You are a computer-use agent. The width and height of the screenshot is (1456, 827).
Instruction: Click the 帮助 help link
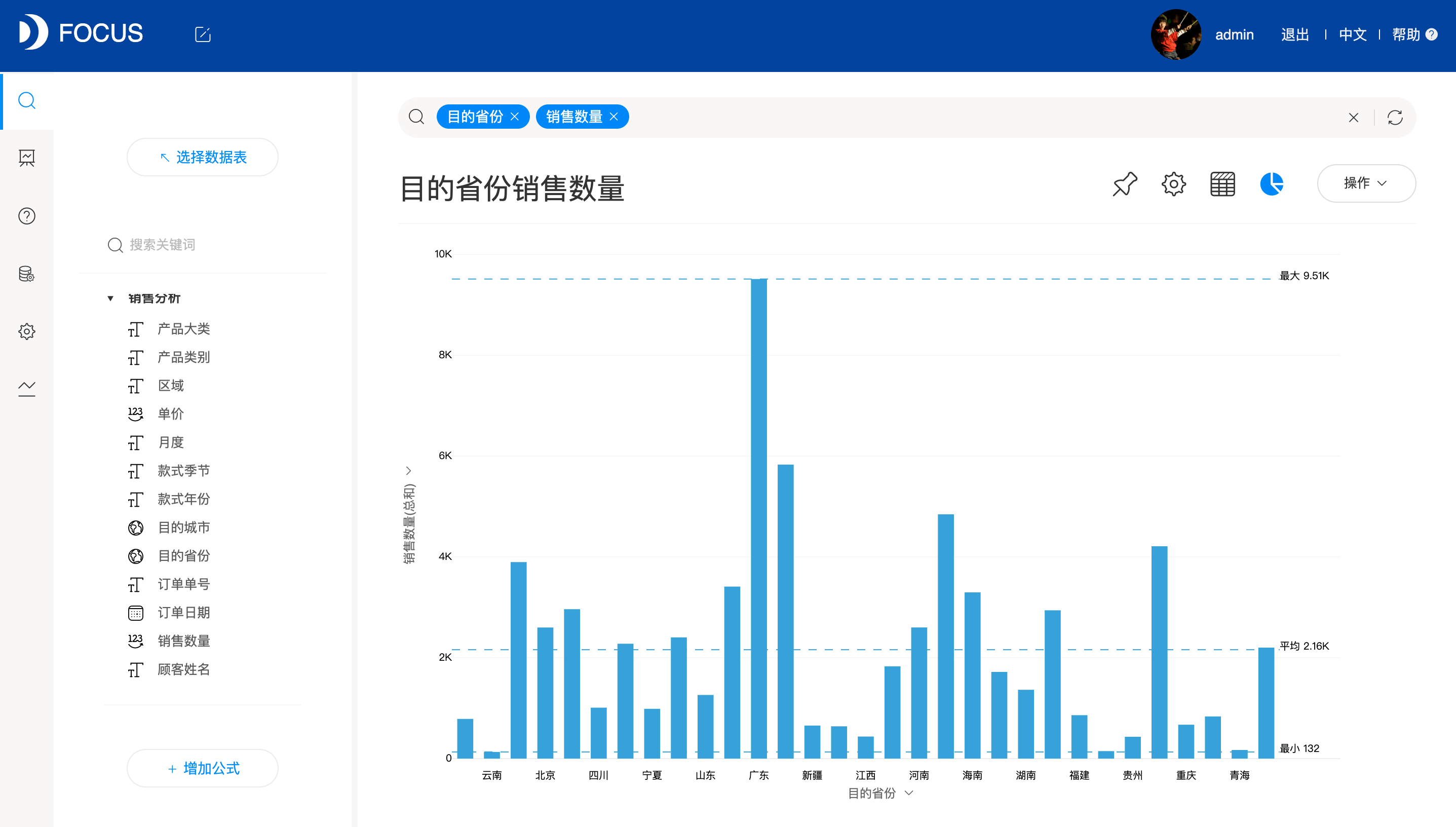click(x=1406, y=34)
